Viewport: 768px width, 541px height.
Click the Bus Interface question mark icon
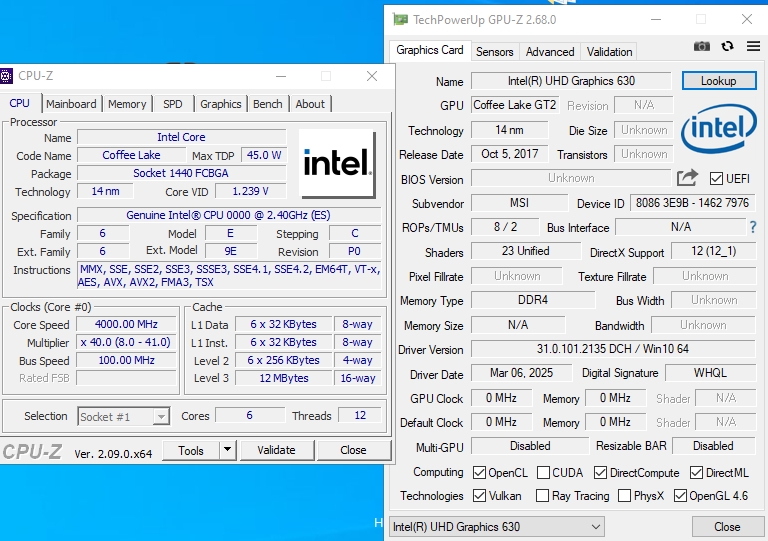753,227
